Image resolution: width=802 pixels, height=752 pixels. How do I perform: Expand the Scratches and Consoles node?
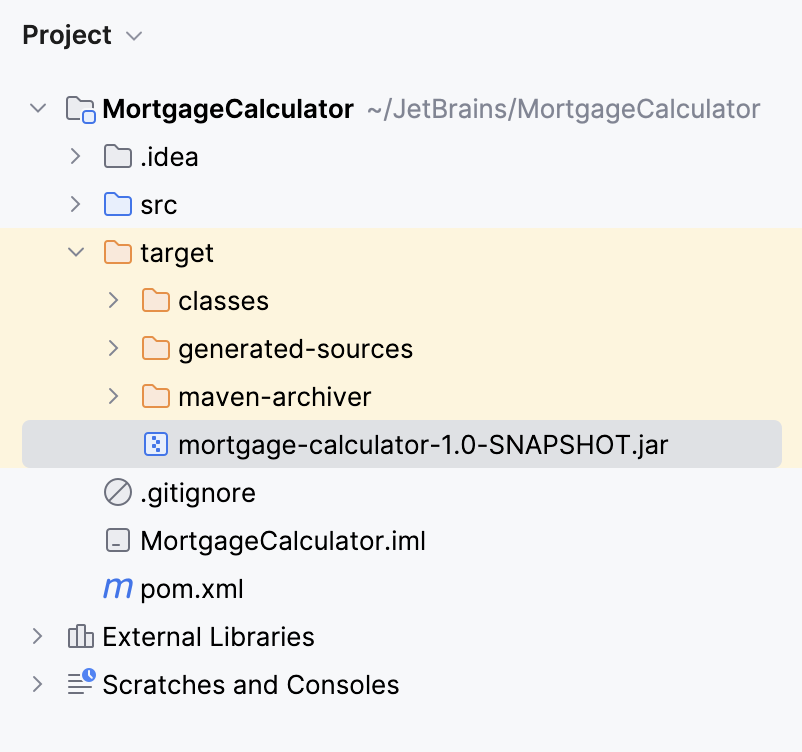[x=38, y=684]
